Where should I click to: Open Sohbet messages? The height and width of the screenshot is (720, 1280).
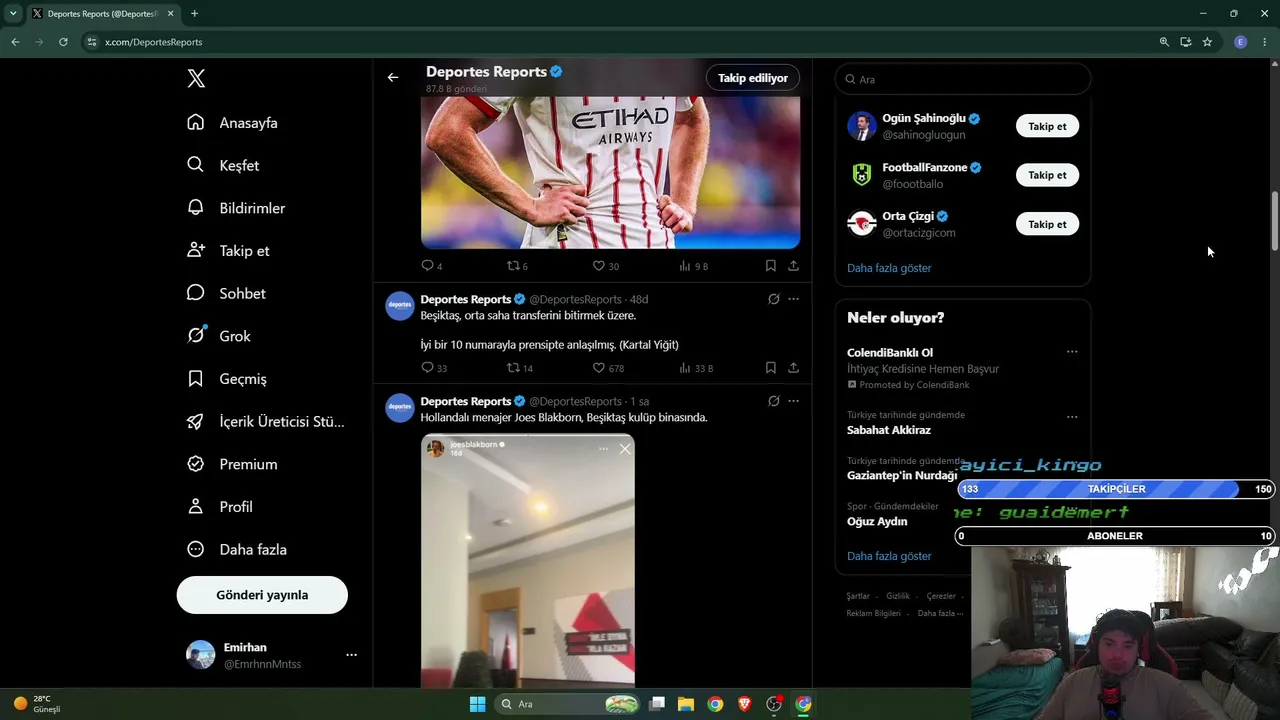(226, 293)
